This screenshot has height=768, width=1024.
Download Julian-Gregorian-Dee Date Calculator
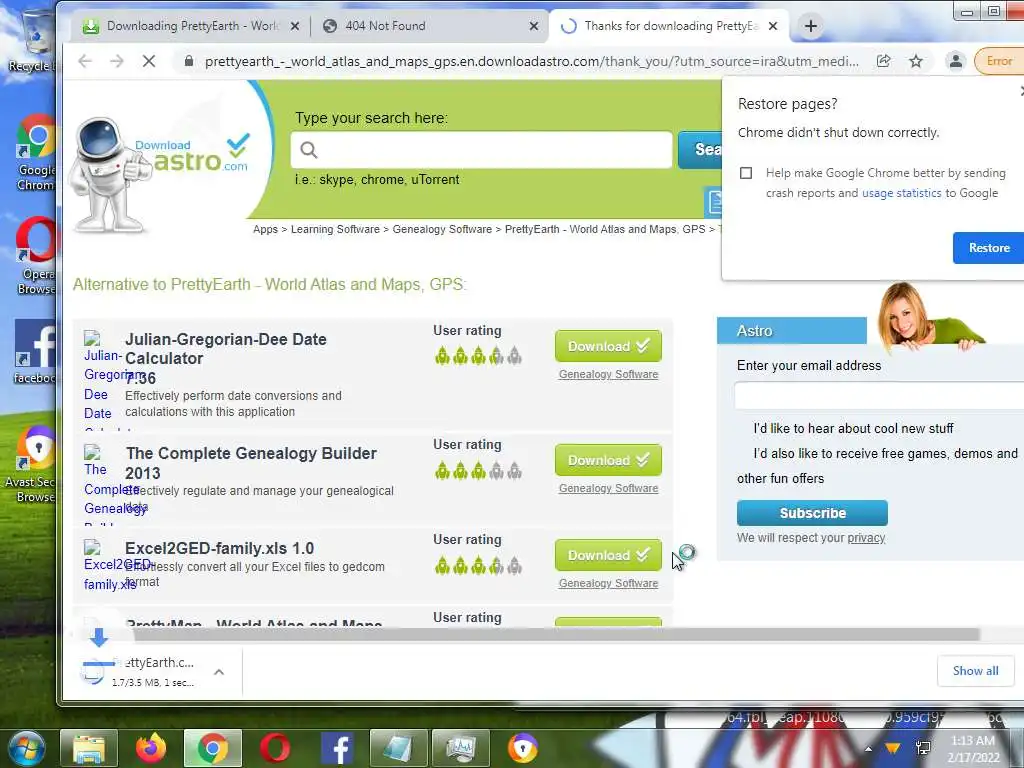click(608, 346)
